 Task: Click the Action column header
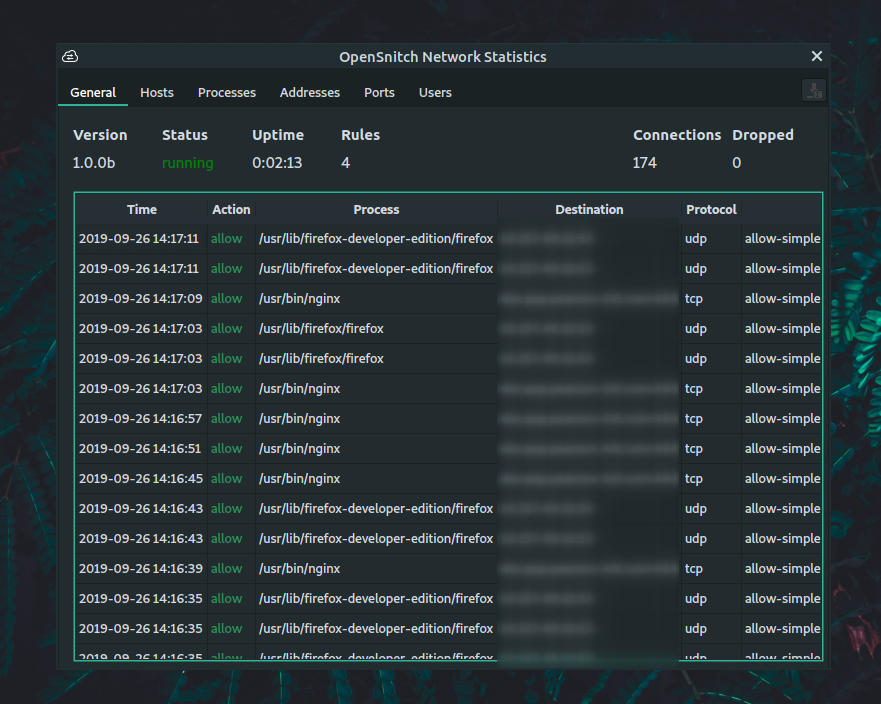(231, 210)
